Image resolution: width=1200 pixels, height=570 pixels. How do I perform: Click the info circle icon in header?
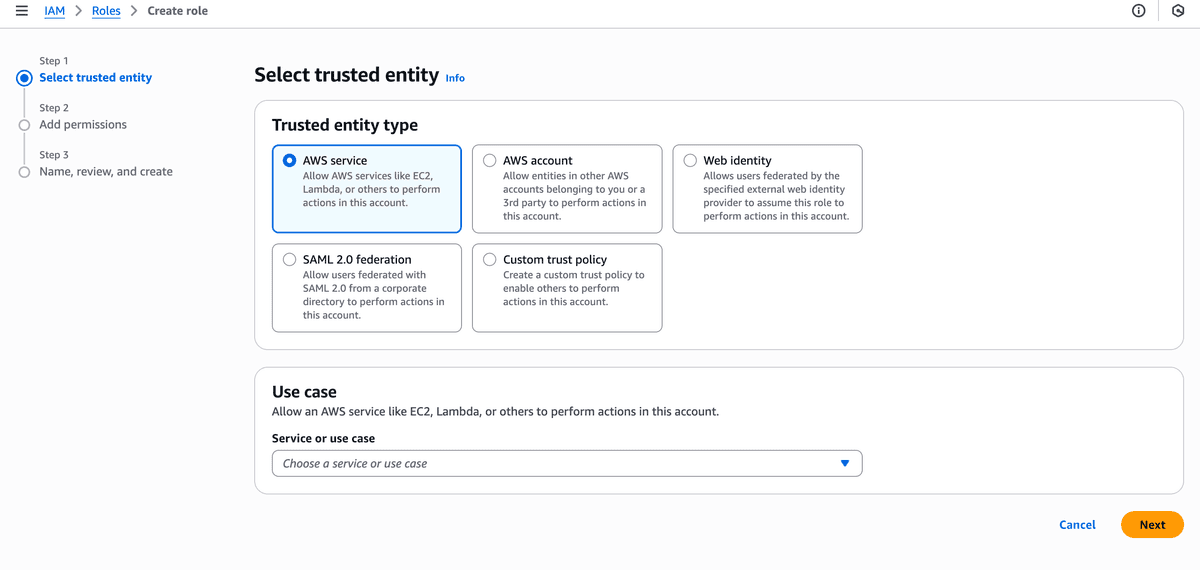1138,11
